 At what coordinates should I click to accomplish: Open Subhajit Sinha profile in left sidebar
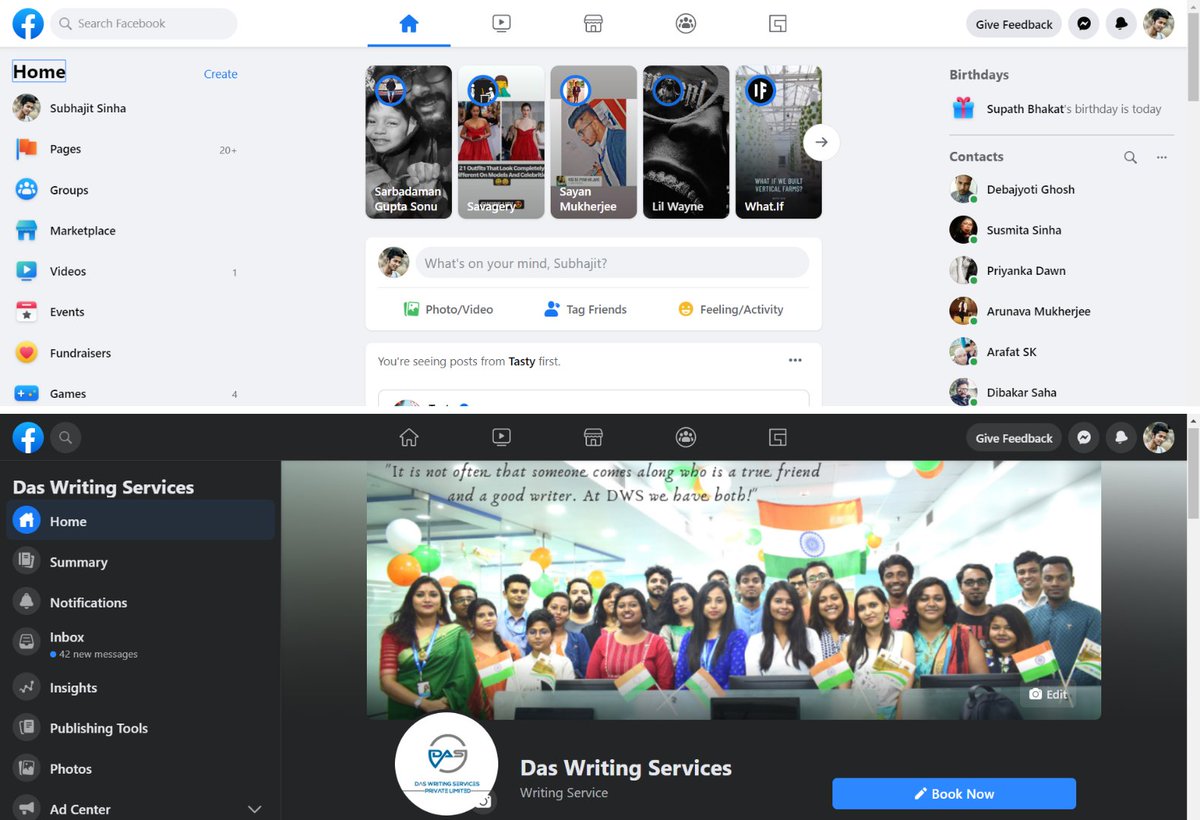pos(125,108)
